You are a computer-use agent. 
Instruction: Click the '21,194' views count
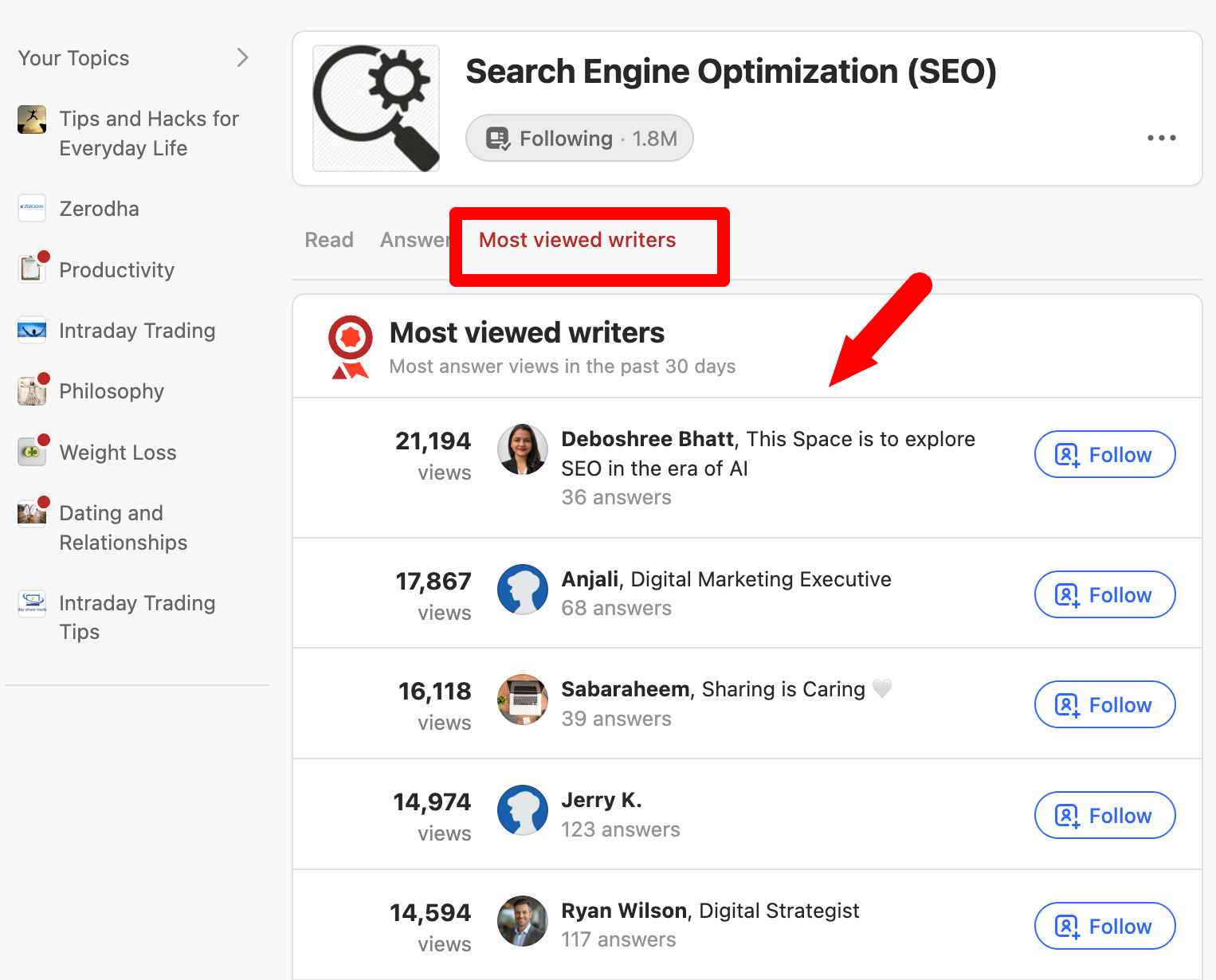433,441
